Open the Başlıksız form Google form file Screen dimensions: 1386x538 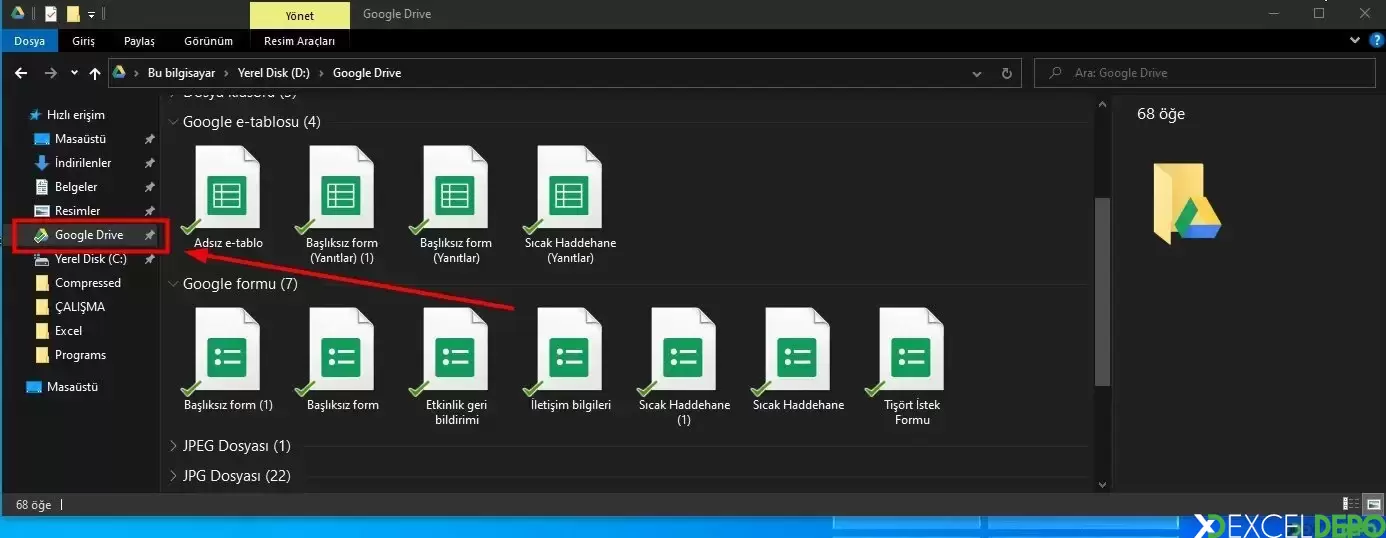click(x=342, y=359)
